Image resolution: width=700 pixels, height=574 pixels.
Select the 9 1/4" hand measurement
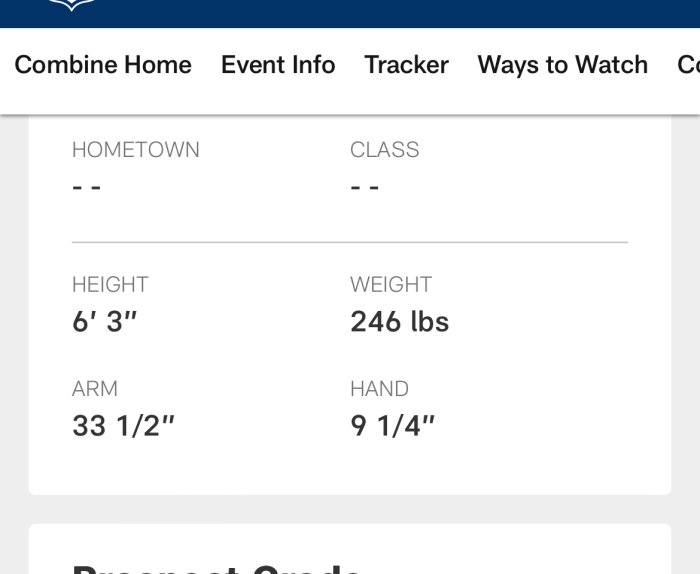point(392,425)
